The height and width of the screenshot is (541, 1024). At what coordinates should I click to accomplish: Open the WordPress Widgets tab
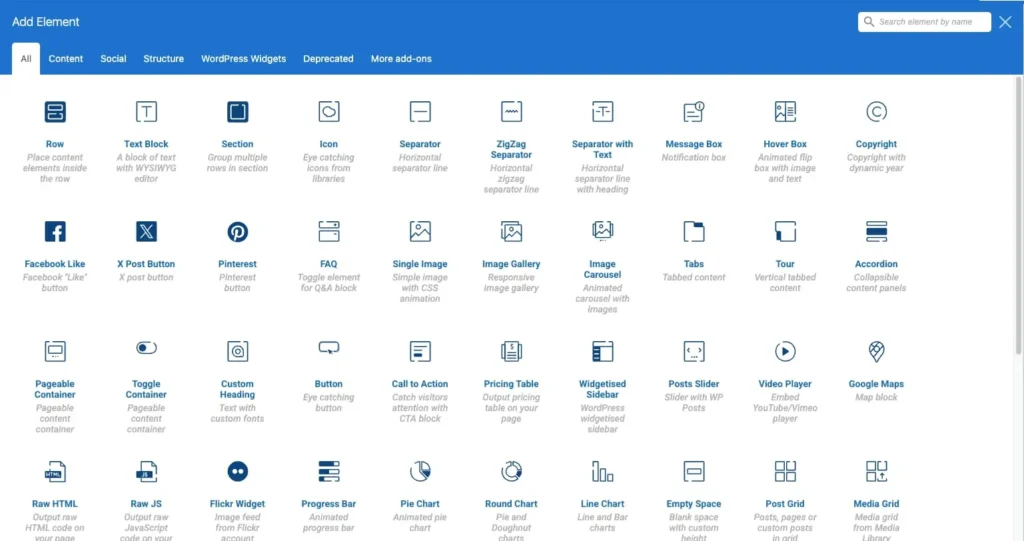point(243,59)
